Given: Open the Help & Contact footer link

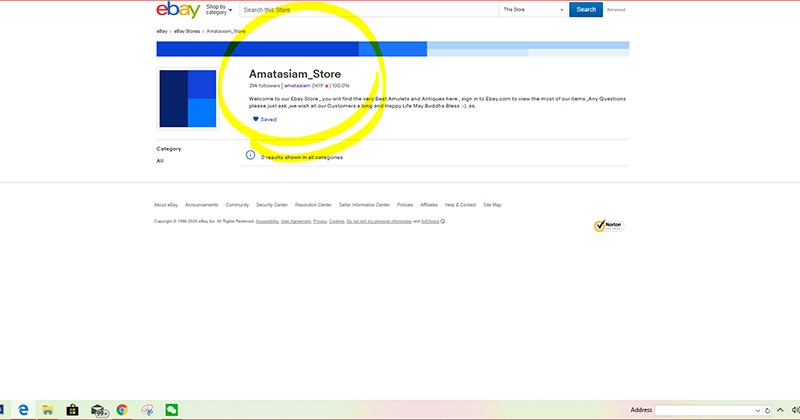Looking at the screenshot, I should click(460, 205).
